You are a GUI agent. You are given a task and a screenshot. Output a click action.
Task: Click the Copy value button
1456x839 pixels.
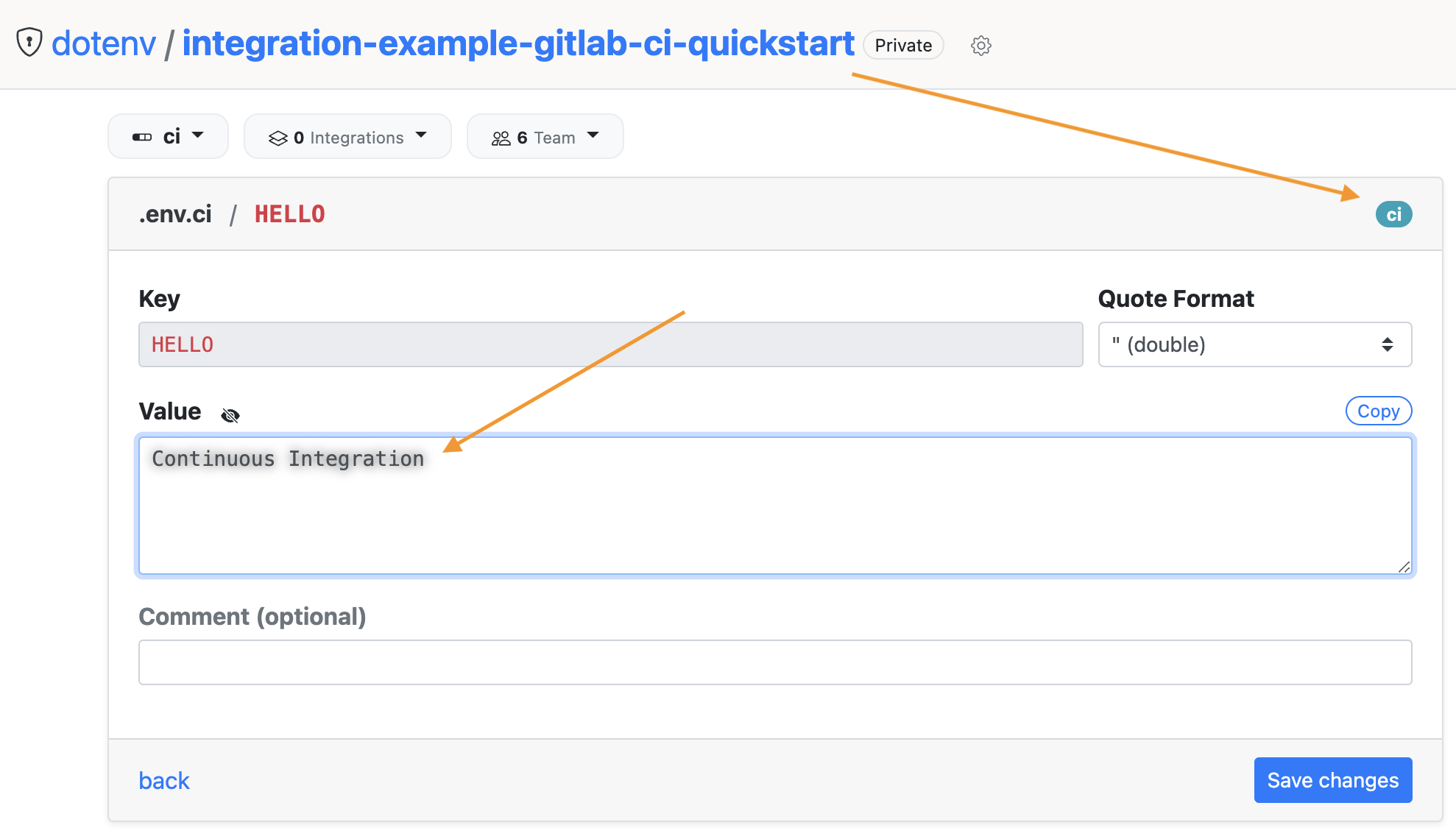(x=1378, y=411)
